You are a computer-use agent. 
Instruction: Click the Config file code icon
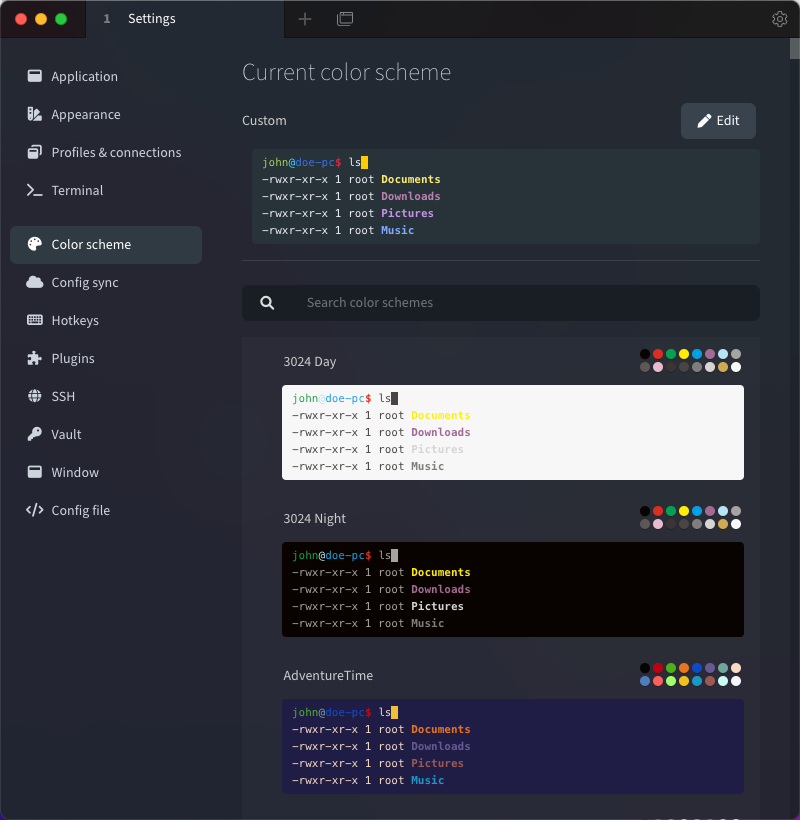point(34,510)
